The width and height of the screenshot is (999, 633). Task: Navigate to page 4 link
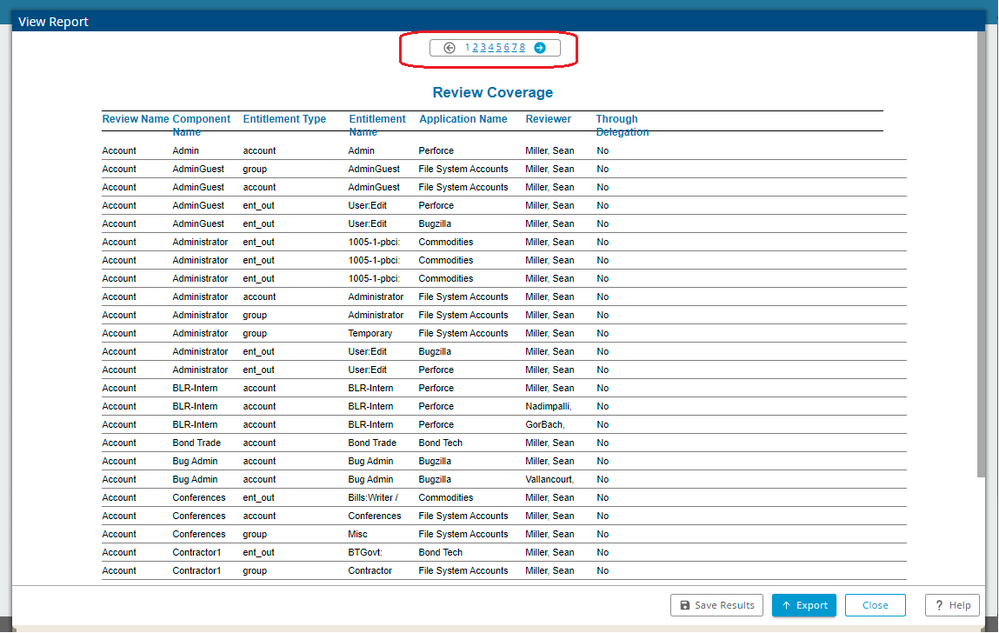491,48
